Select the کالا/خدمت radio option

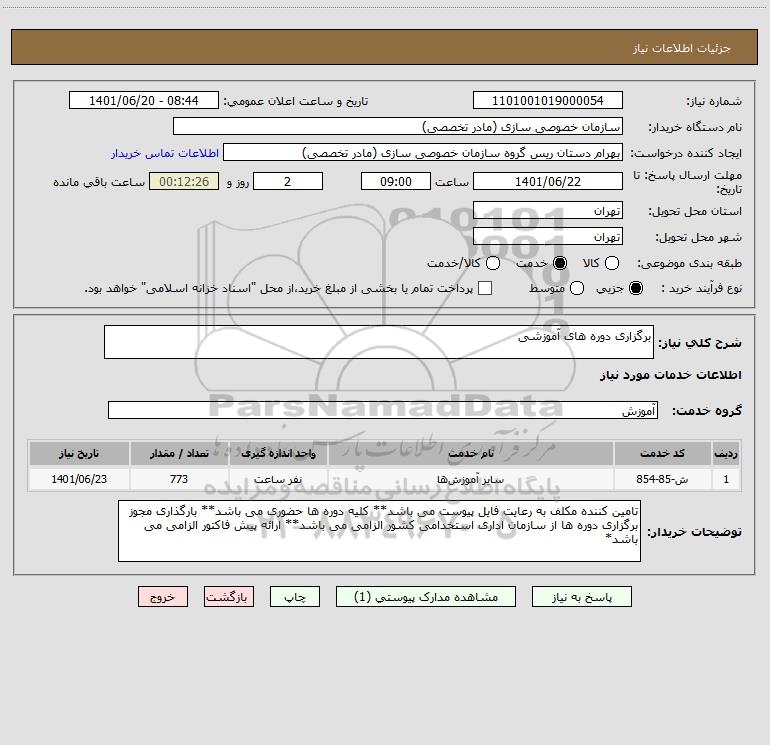[x=493, y=263]
